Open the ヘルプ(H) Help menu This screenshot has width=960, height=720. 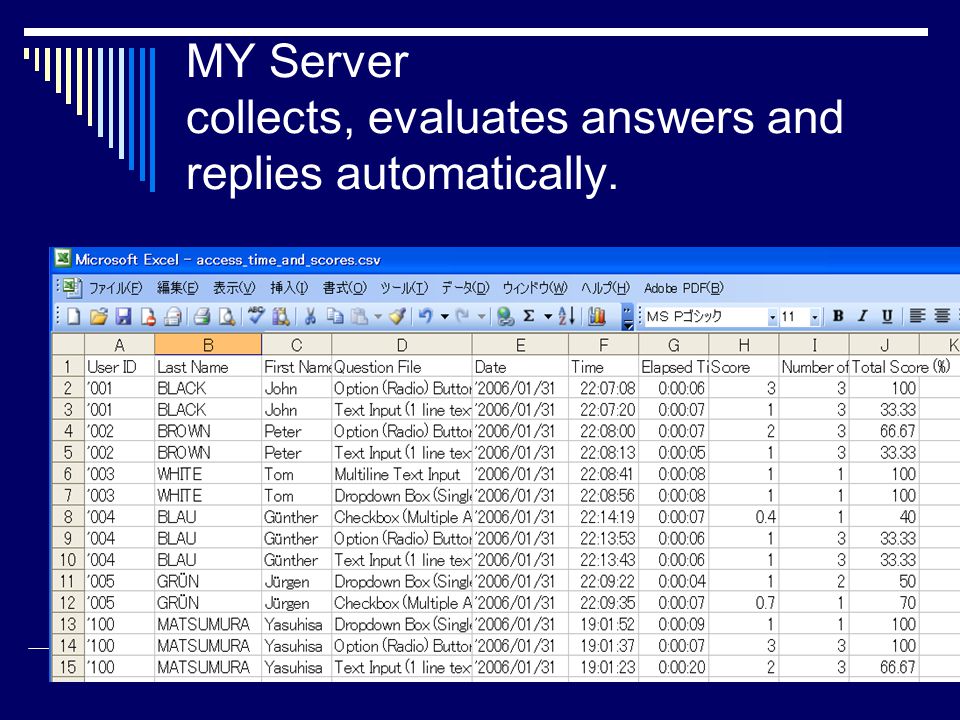tap(606, 288)
